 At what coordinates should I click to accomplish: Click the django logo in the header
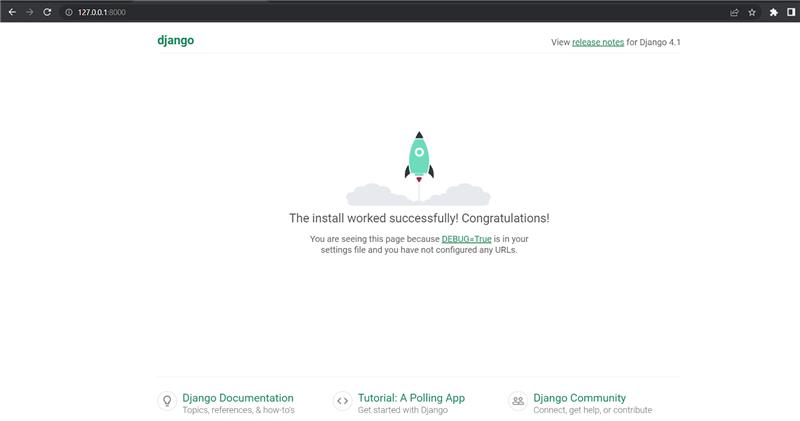point(175,41)
